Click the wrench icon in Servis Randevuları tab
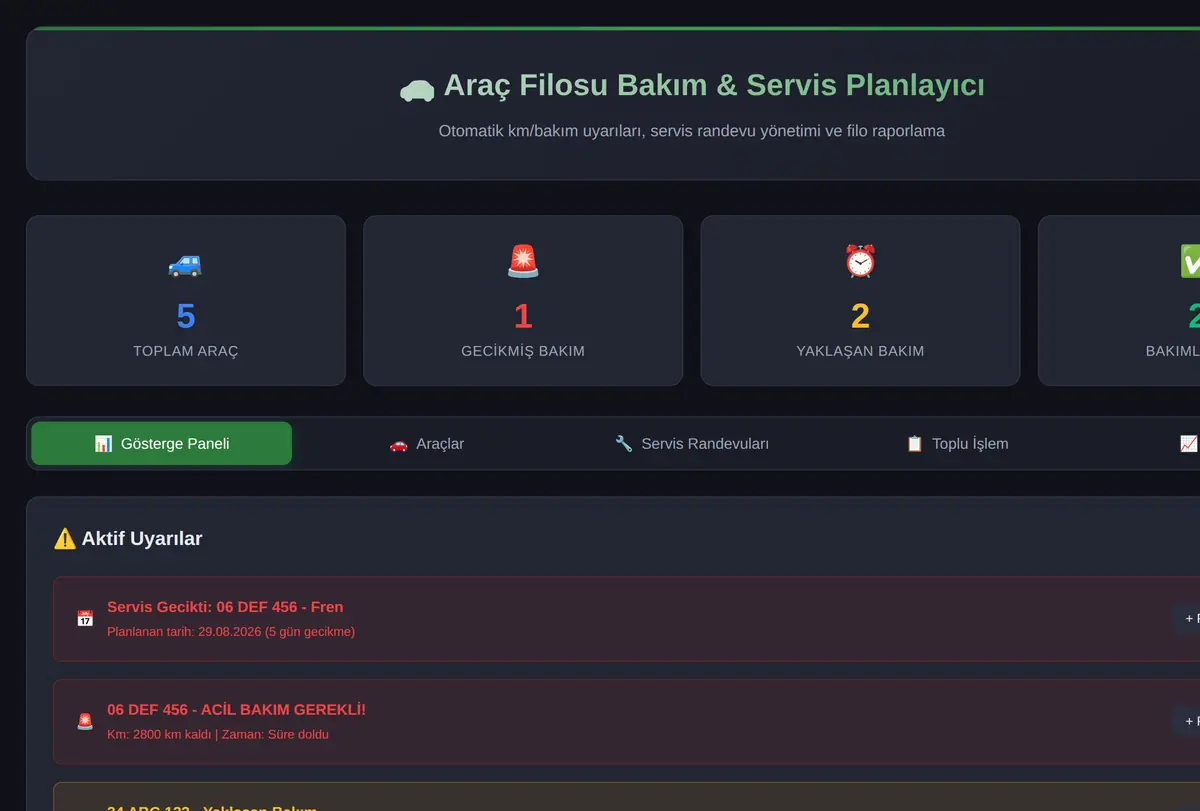The height and width of the screenshot is (811, 1200). coord(624,444)
